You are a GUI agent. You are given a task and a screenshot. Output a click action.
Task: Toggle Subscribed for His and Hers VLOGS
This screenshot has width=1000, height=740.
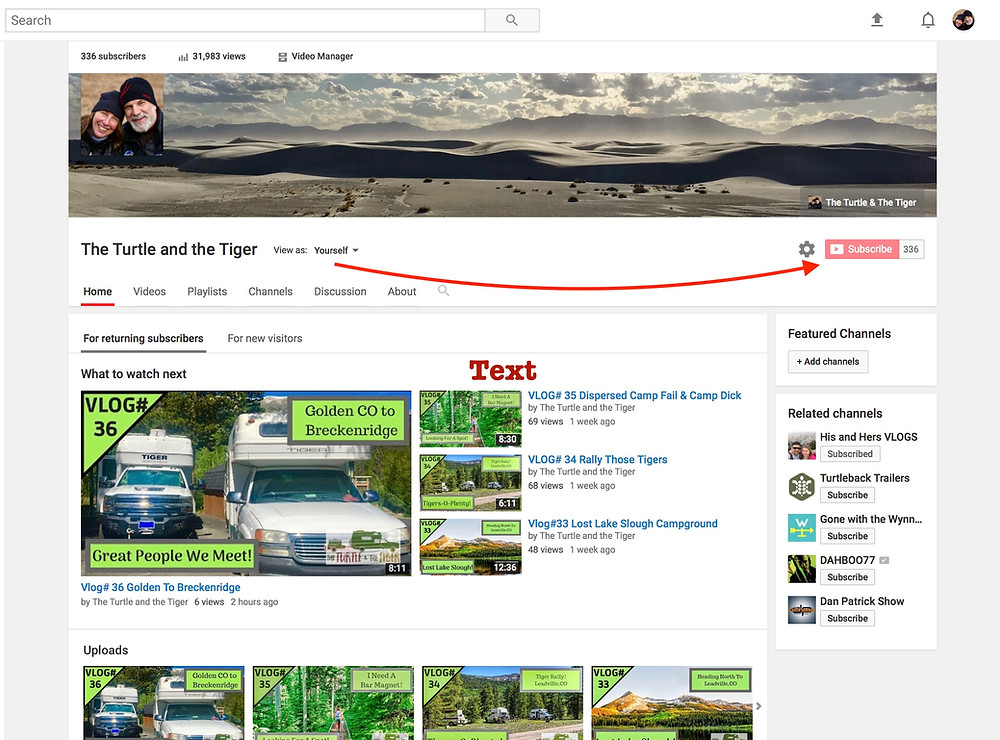[x=849, y=454]
